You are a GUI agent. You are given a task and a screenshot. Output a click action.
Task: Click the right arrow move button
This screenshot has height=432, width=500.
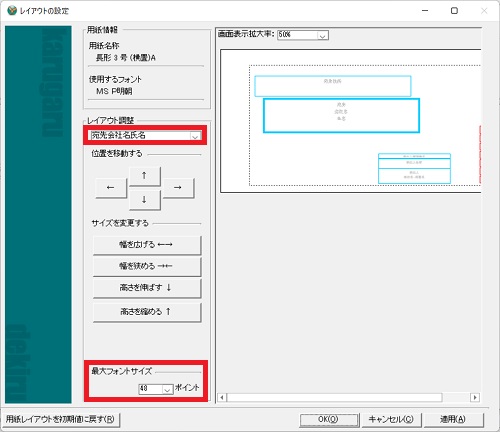click(178, 188)
